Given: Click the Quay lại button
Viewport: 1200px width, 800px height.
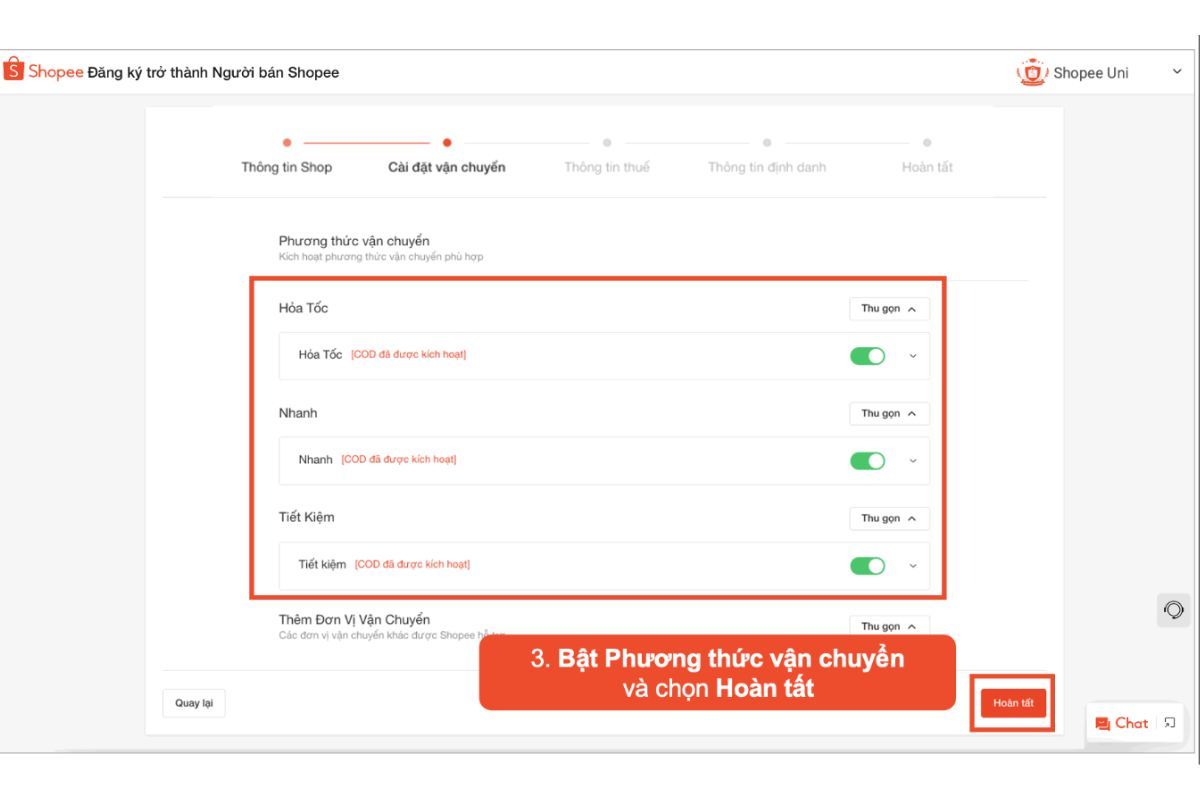Looking at the screenshot, I should [194, 703].
